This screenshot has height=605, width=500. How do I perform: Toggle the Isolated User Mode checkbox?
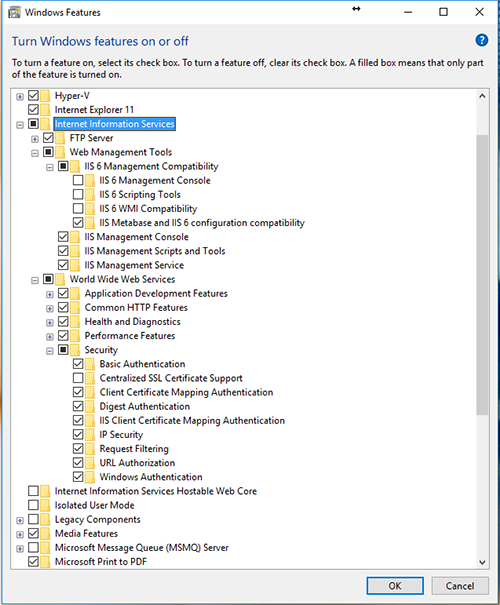point(33,505)
